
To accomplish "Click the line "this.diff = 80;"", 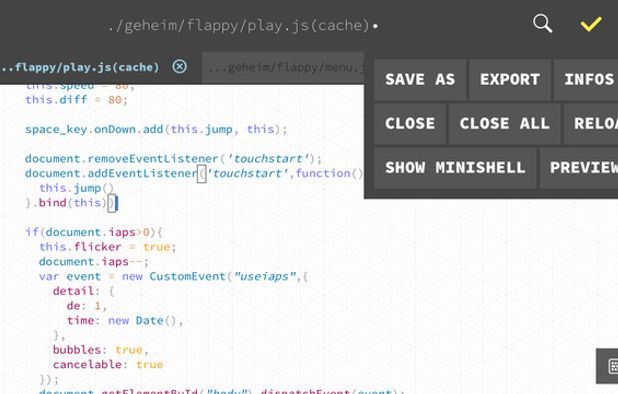I will (x=76, y=100).
